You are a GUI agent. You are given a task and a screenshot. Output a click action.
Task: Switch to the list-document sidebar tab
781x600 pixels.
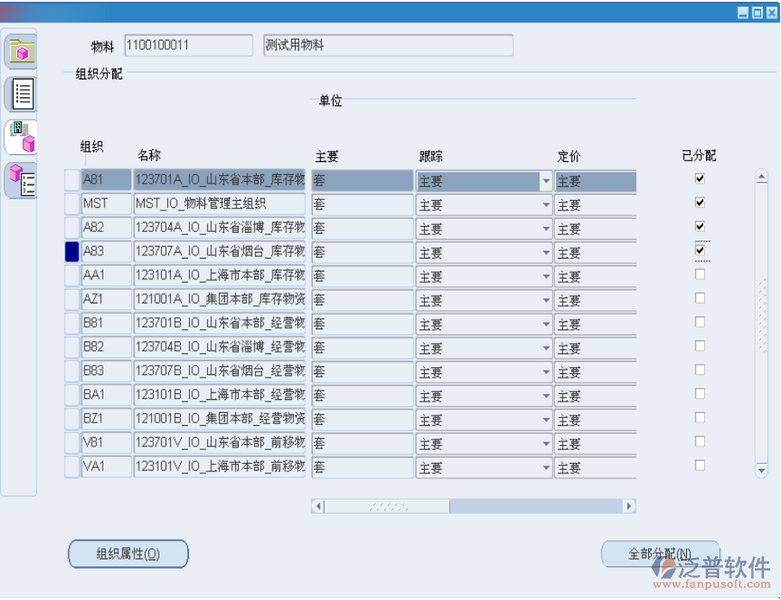click(21, 94)
